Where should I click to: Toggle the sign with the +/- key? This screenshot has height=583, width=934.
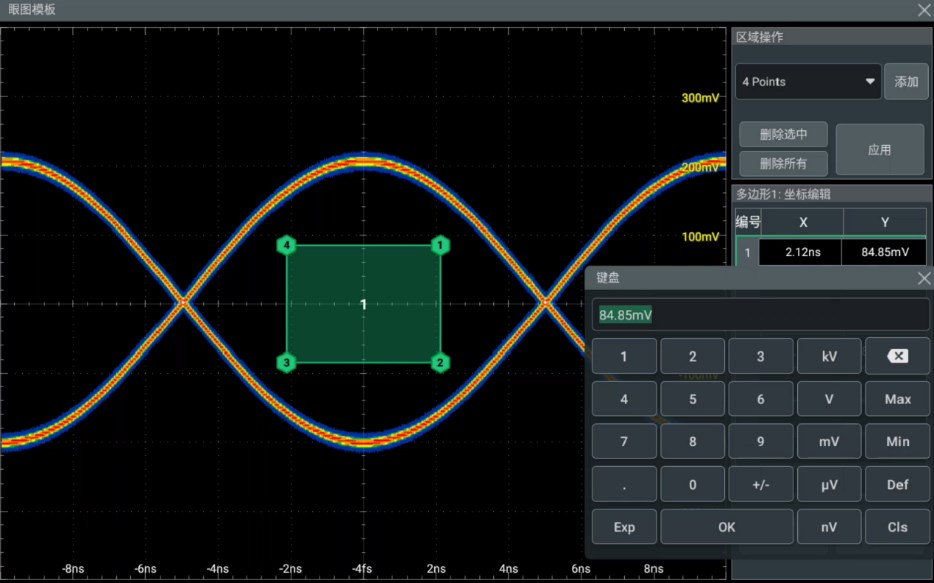(x=761, y=484)
